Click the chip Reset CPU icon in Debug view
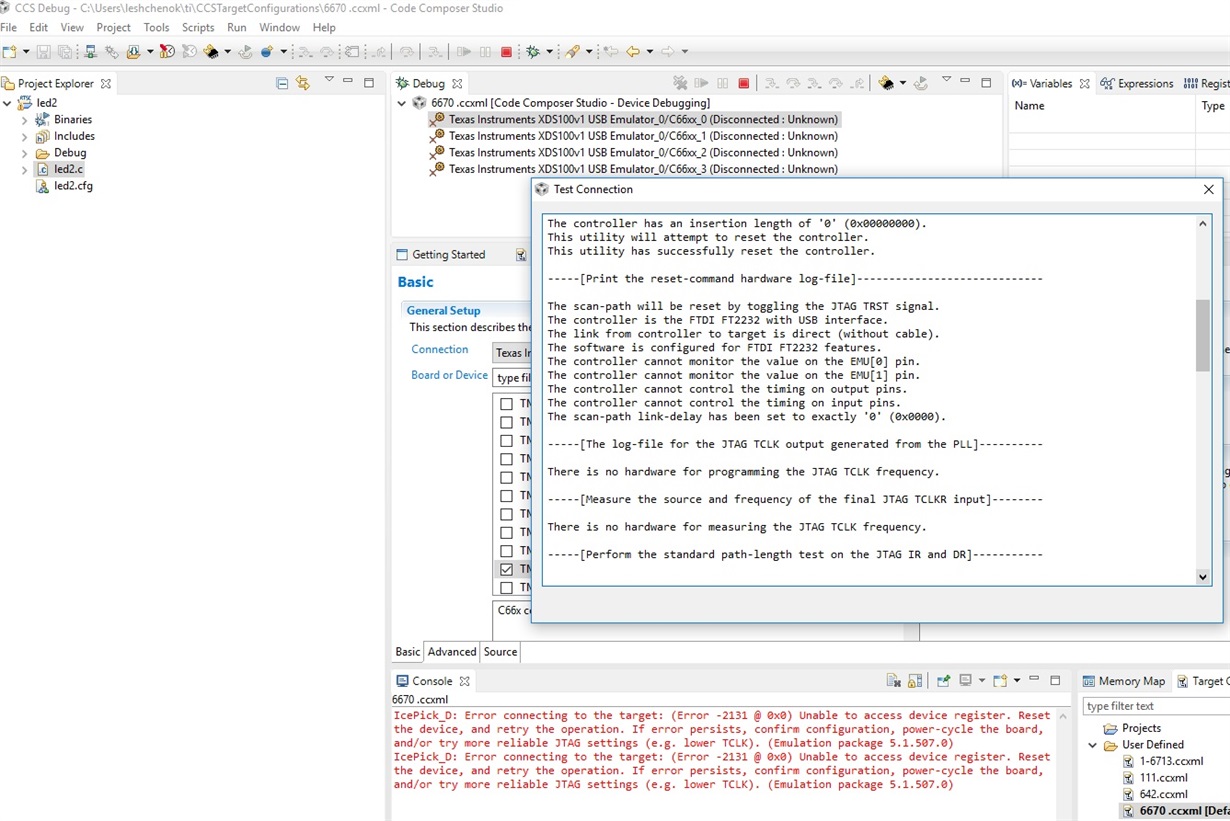The image size is (1230, 821). (886, 83)
